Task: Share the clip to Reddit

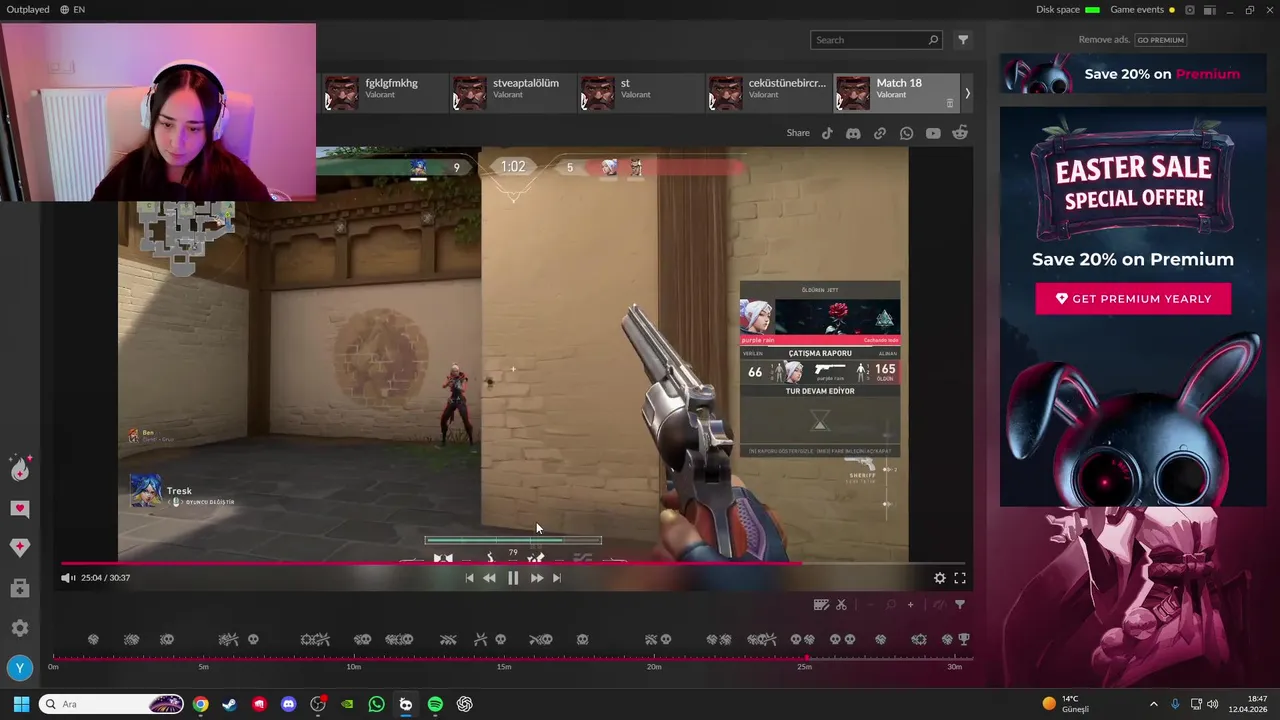Action: (x=960, y=133)
